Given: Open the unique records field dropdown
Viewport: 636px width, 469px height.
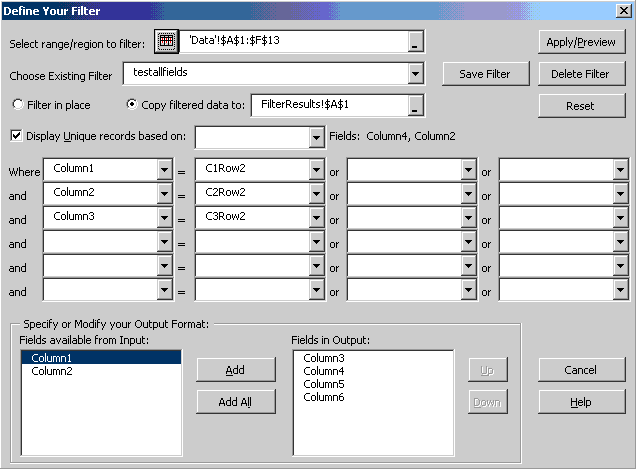Looking at the screenshot, I should tap(316, 138).
